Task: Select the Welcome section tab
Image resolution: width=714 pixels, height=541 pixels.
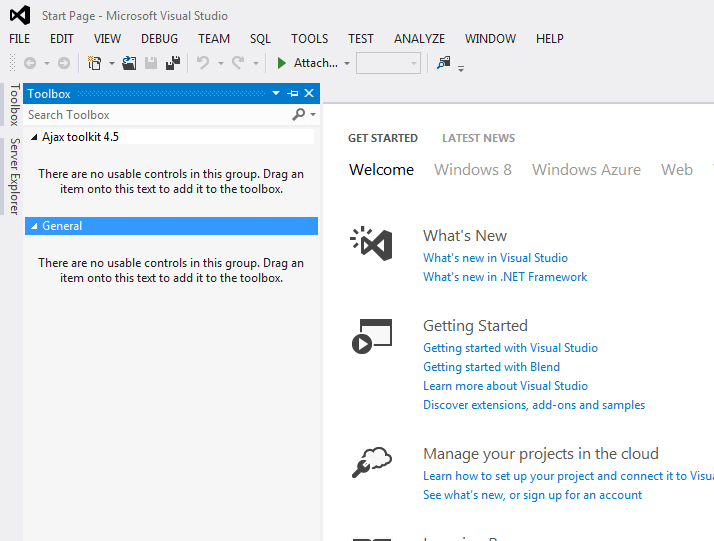Action: coord(382,169)
